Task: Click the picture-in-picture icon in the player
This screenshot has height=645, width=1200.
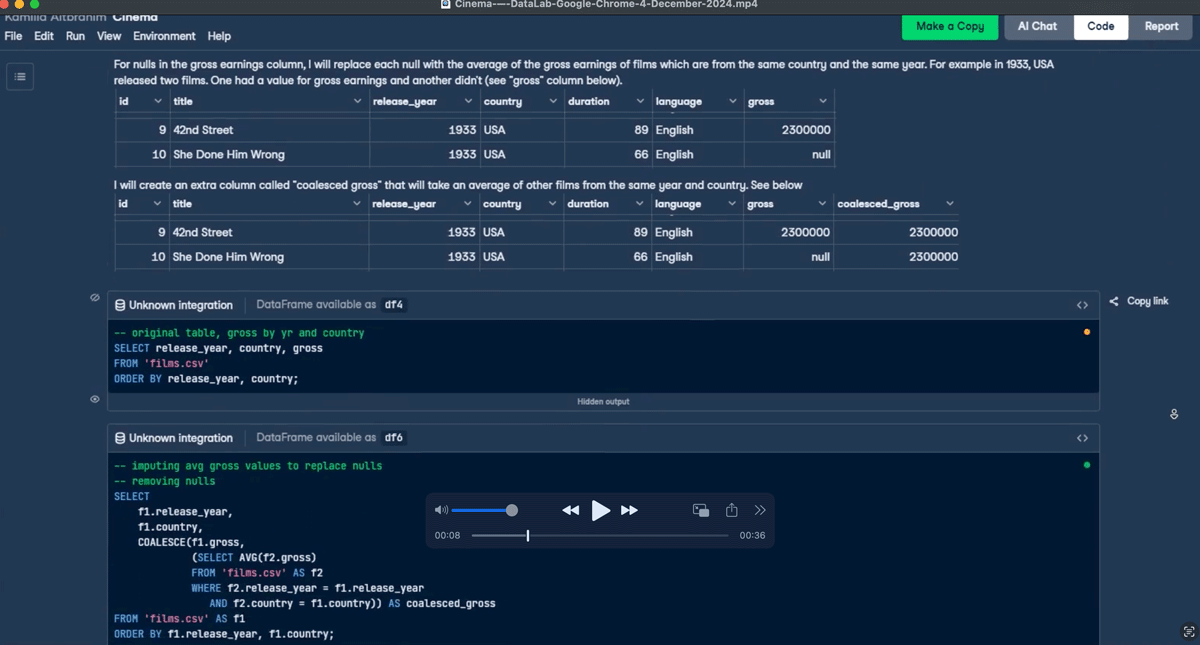Action: (701, 510)
